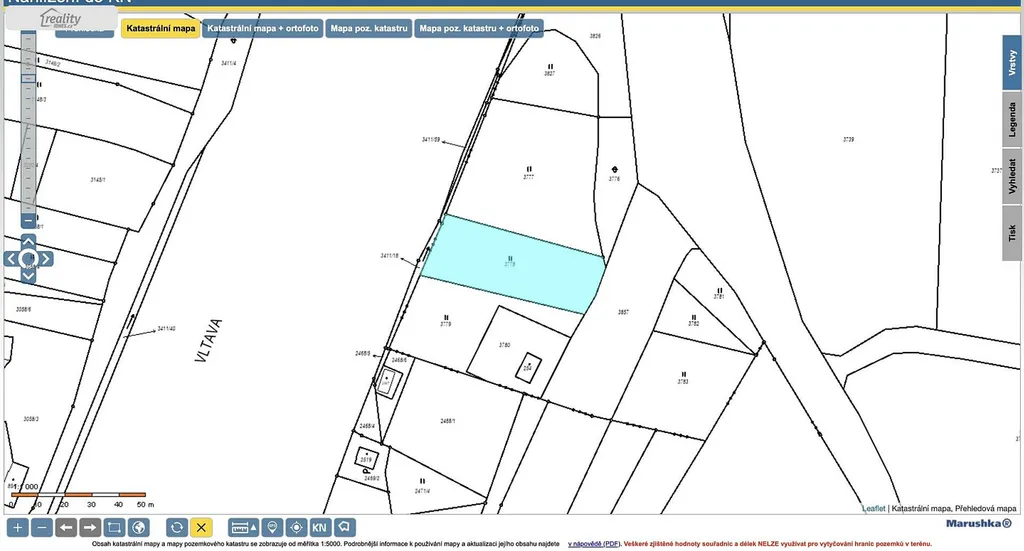Activate the center target locate tool

295,527
